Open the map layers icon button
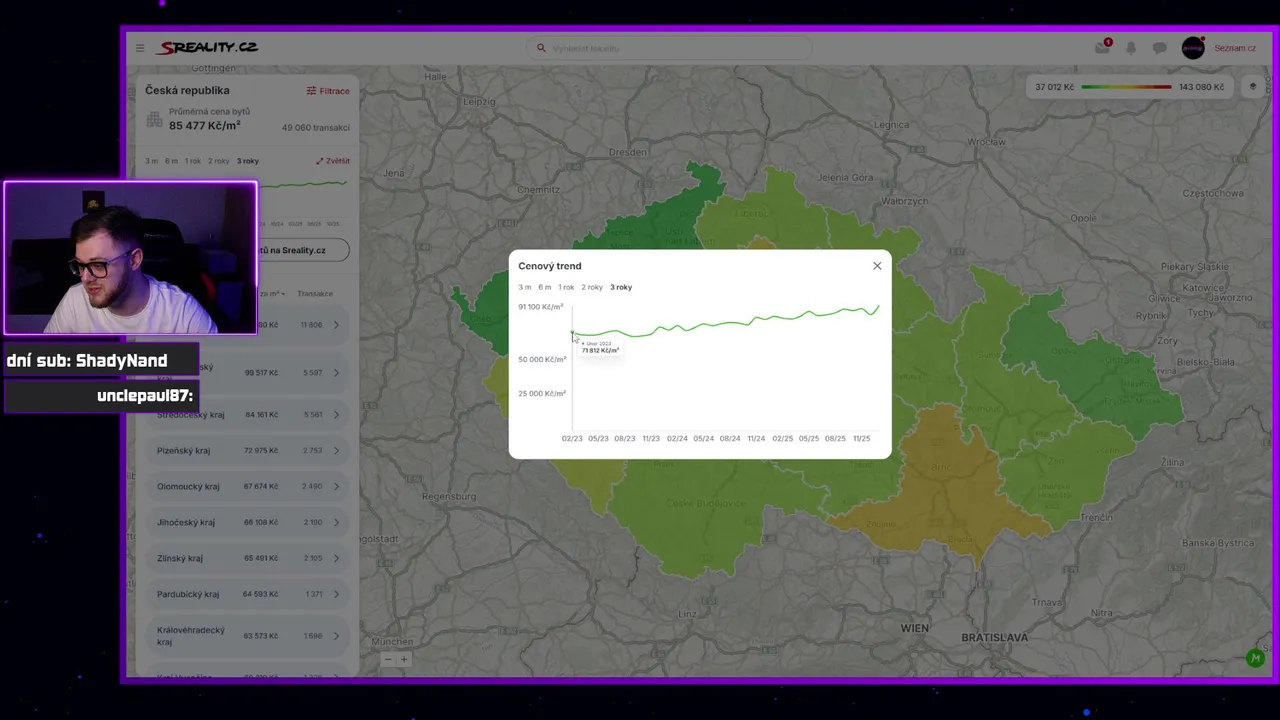 point(1253,87)
